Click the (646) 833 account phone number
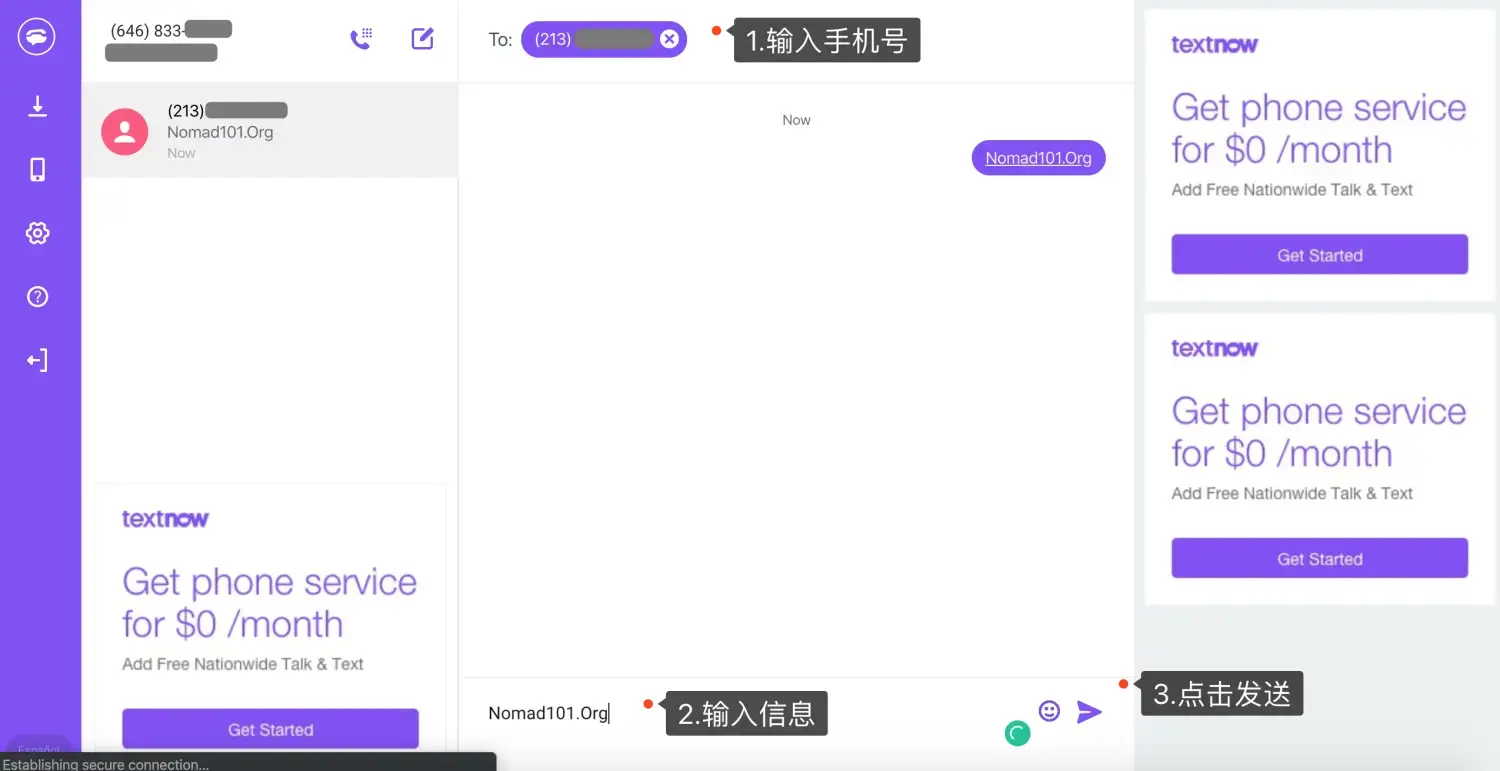Image resolution: width=1500 pixels, height=771 pixels. point(170,30)
